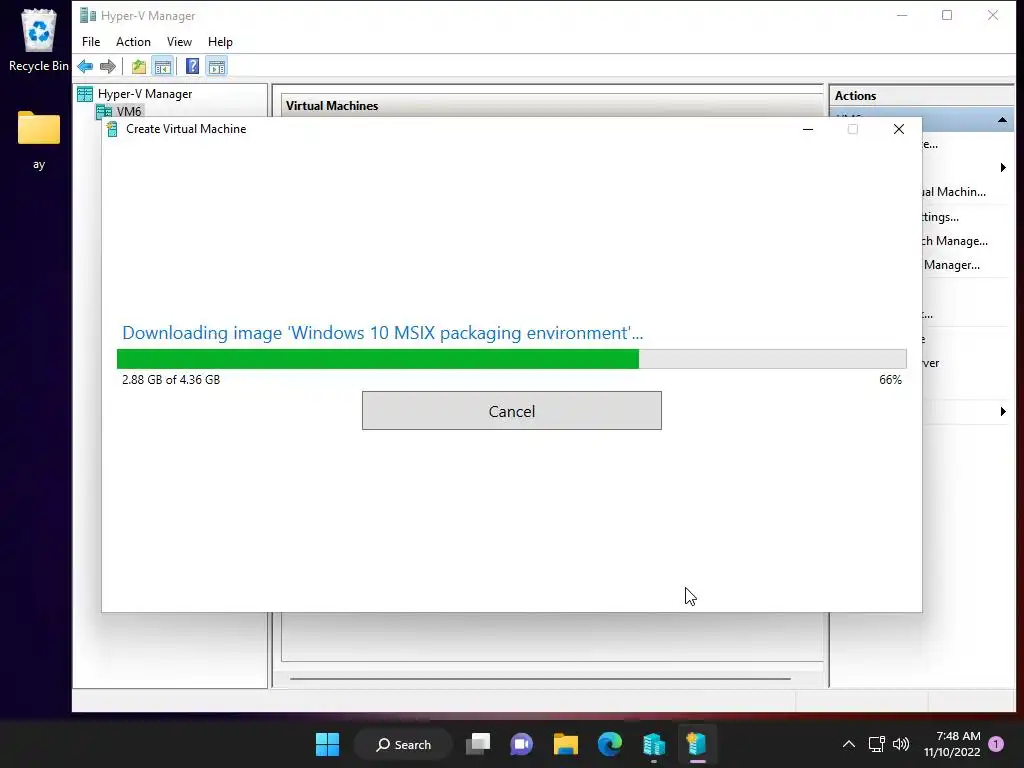Open the Help question mark toolbar icon
This screenshot has width=1024, height=768.
point(192,66)
